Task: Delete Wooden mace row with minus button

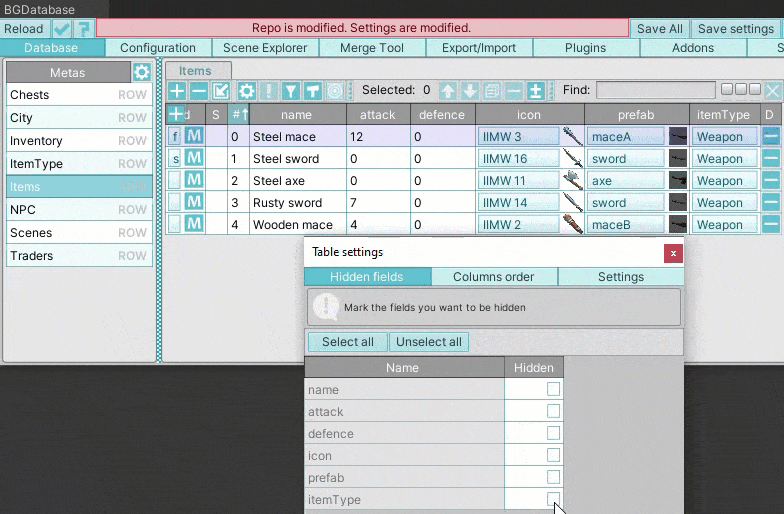Action: [x=770, y=224]
